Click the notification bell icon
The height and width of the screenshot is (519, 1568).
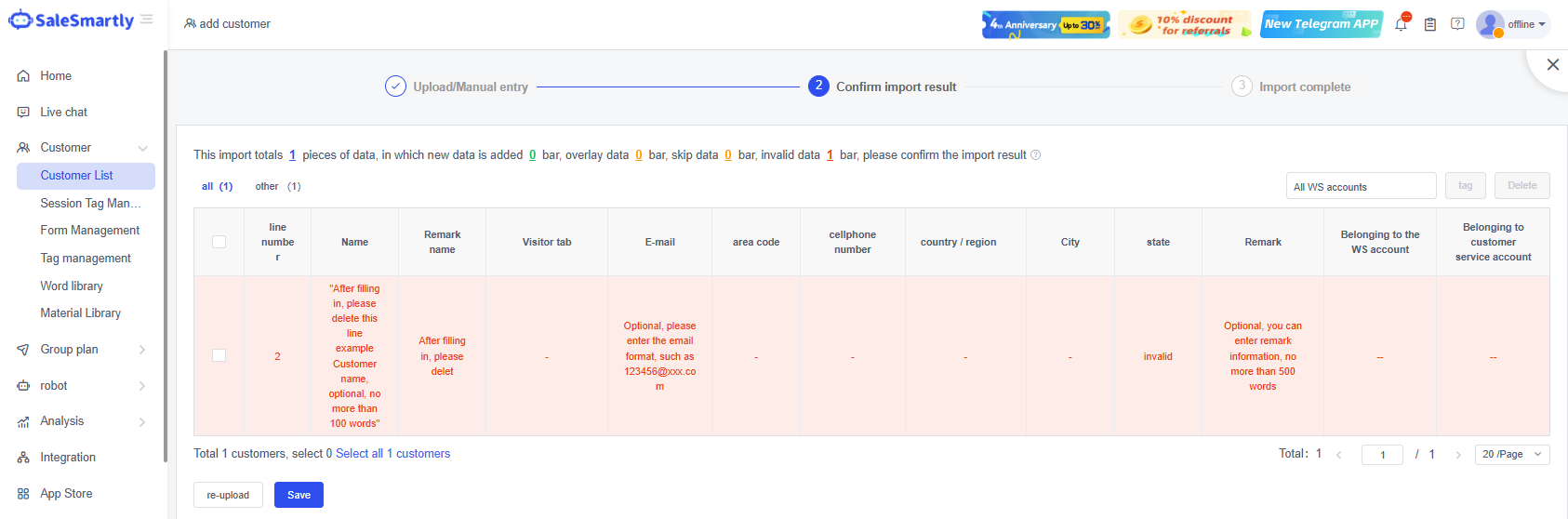point(1401,24)
